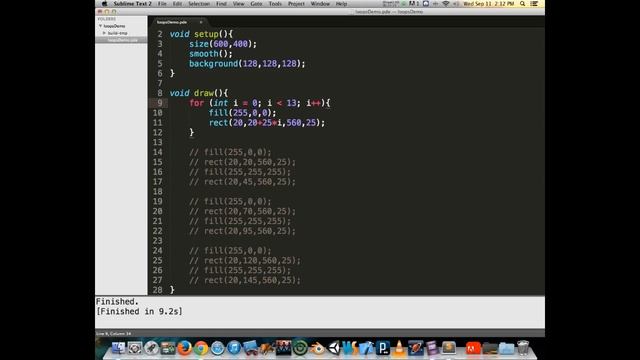
Task: Open Firefox from the dock
Action: tap(184, 348)
